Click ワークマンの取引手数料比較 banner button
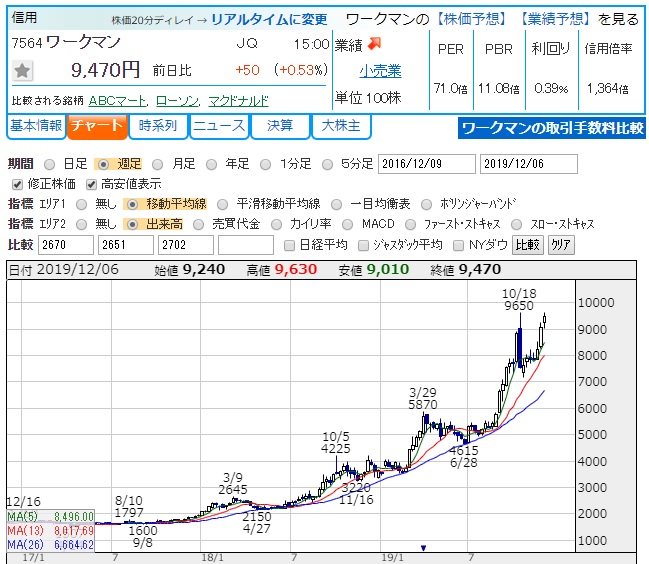The height and width of the screenshot is (564, 649). pyautogui.click(x=551, y=127)
